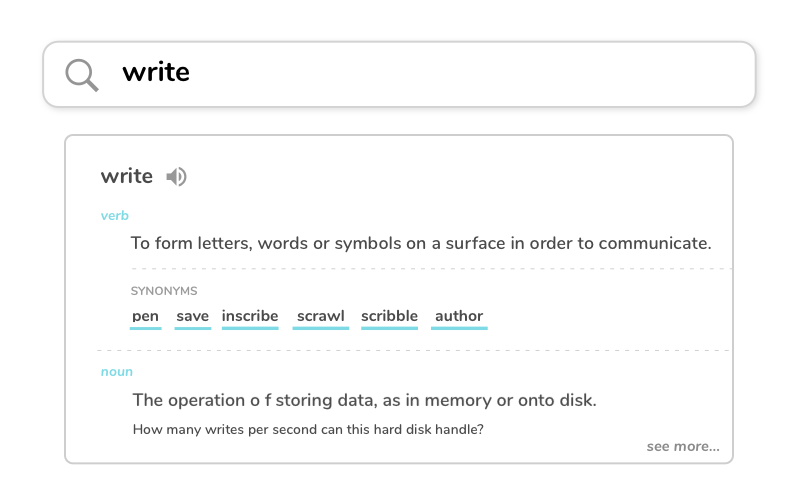Click the magnifying glass search icon
This screenshot has width=800, height=500.
pyautogui.click(x=82, y=75)
